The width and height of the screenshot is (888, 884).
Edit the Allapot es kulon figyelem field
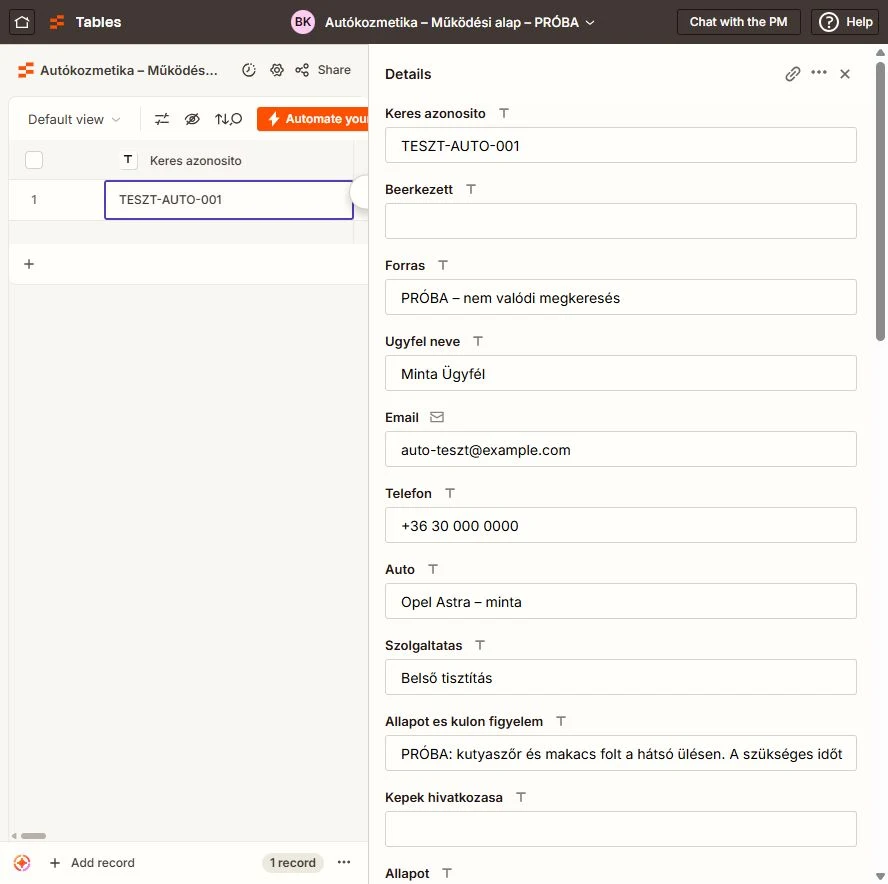point(621,753)
